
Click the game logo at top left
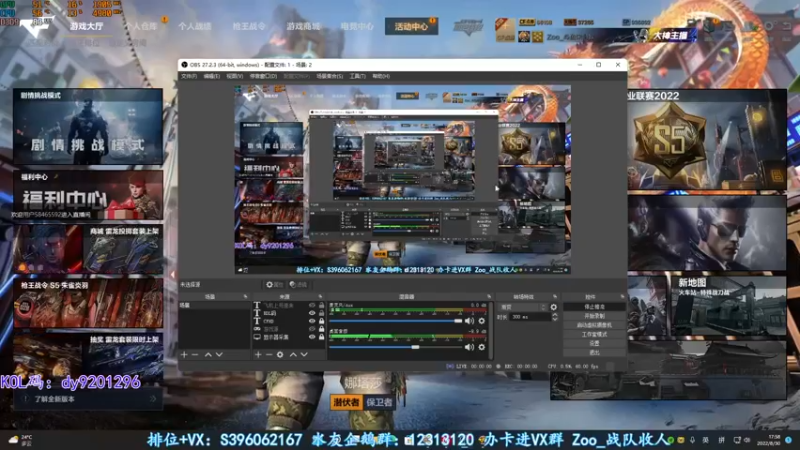[x=36, y=27]
